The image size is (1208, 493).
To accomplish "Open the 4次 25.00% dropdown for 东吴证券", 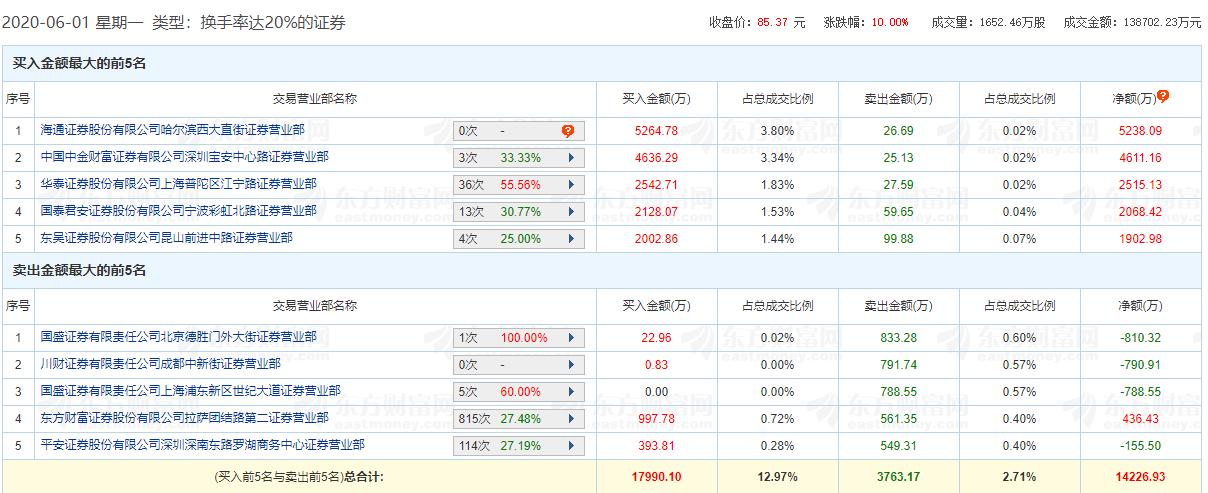I will 570,239.
